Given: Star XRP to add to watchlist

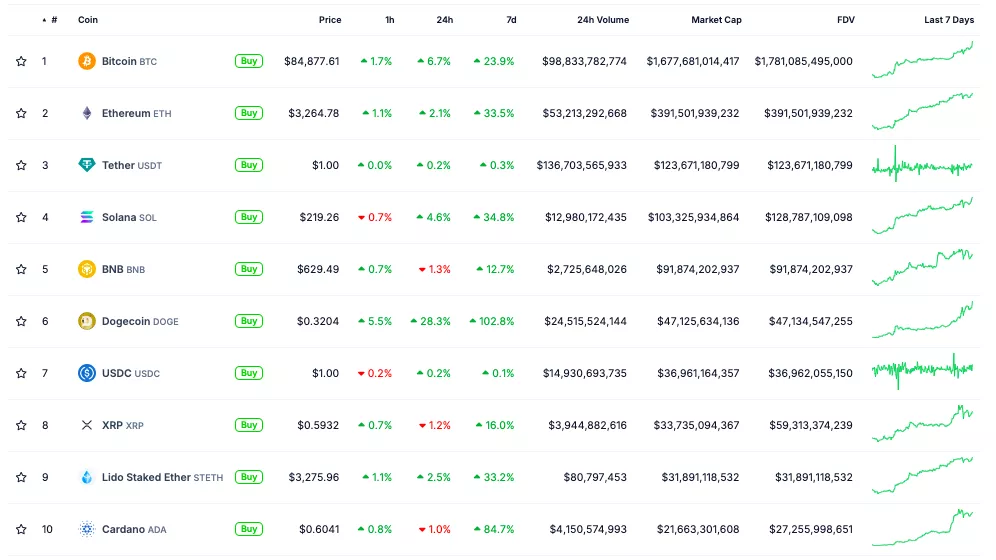Looking at the screenshot, I should [21, 425].
